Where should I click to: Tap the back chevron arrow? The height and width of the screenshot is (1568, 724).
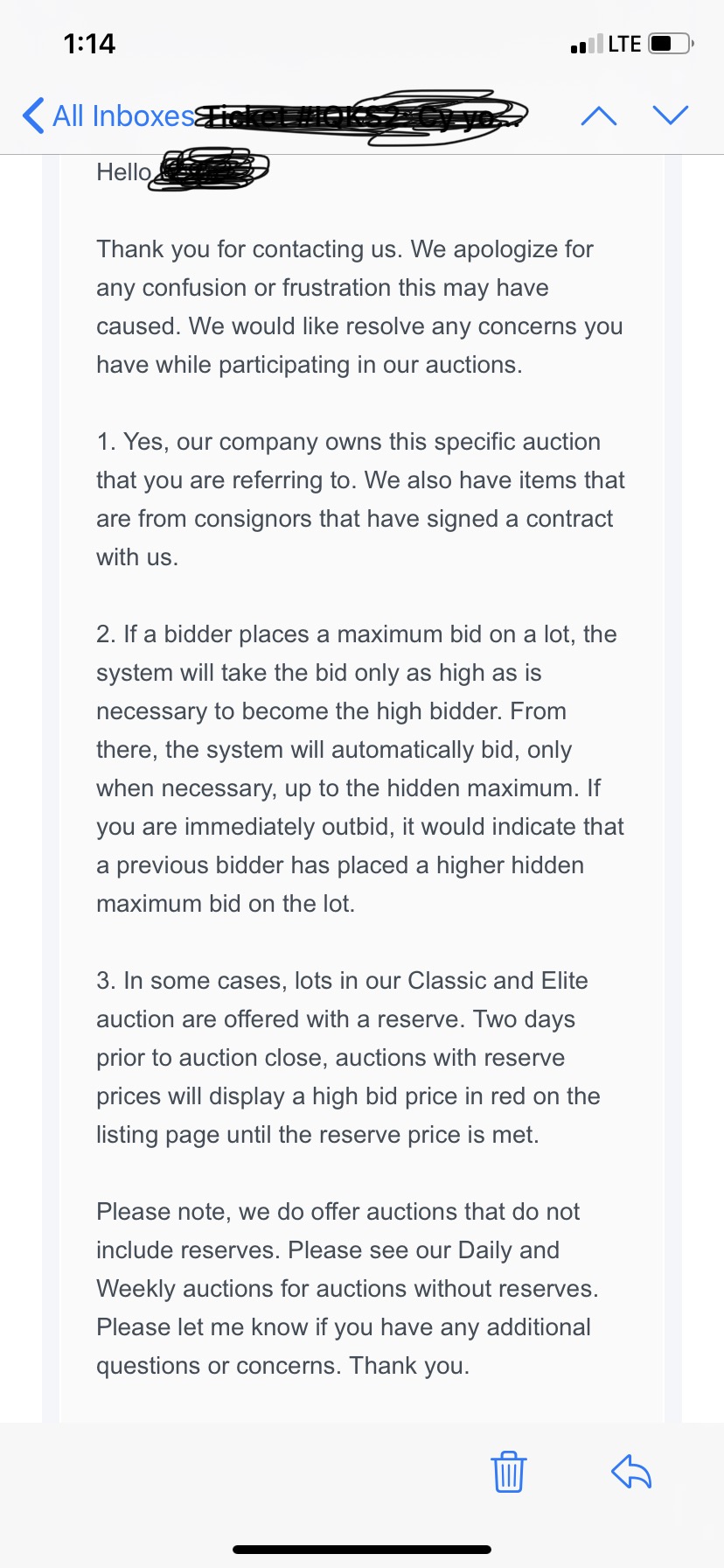33,115
